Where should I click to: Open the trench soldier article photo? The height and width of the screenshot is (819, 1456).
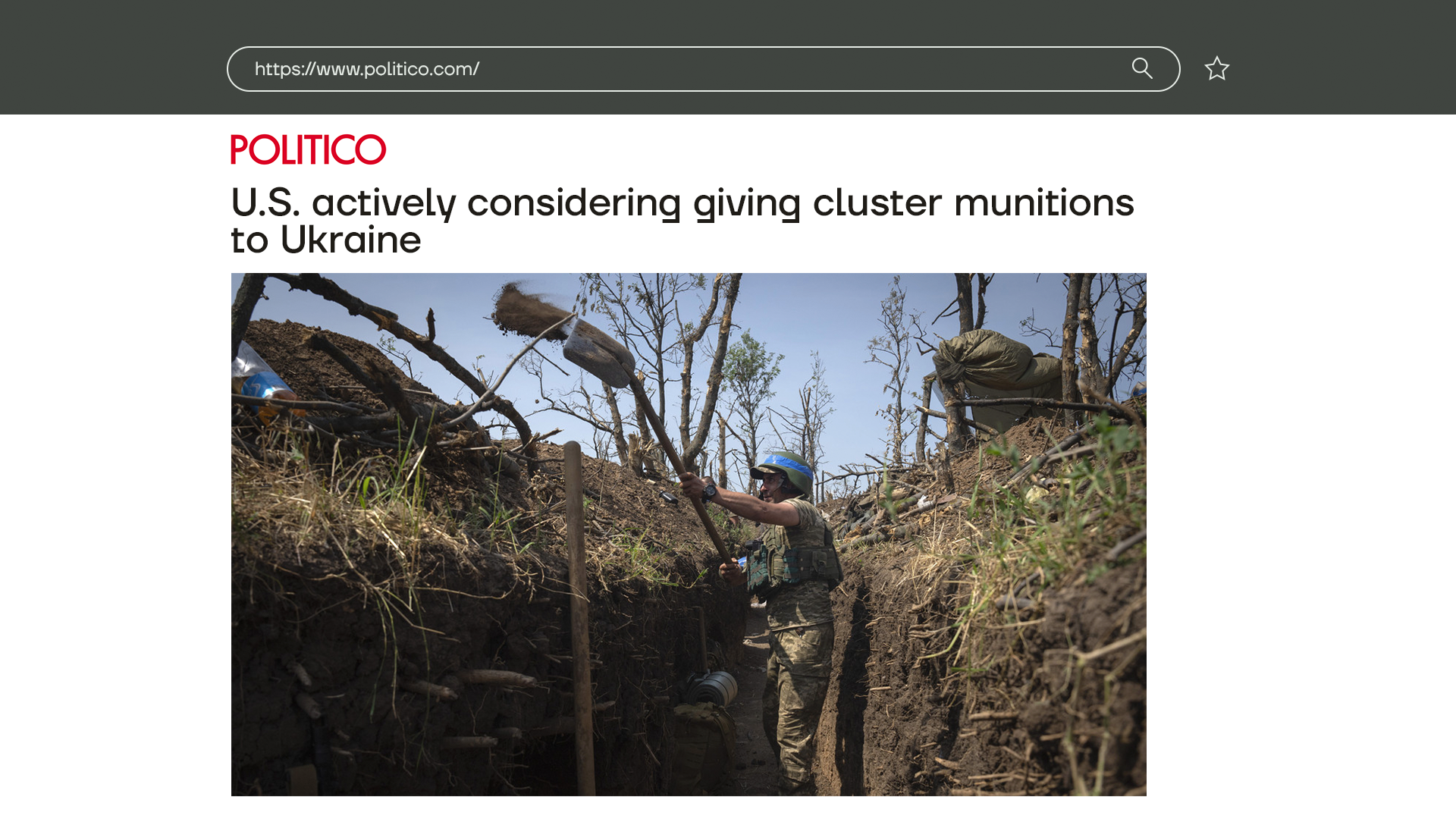pyautogui.click(x=689, y=535)
